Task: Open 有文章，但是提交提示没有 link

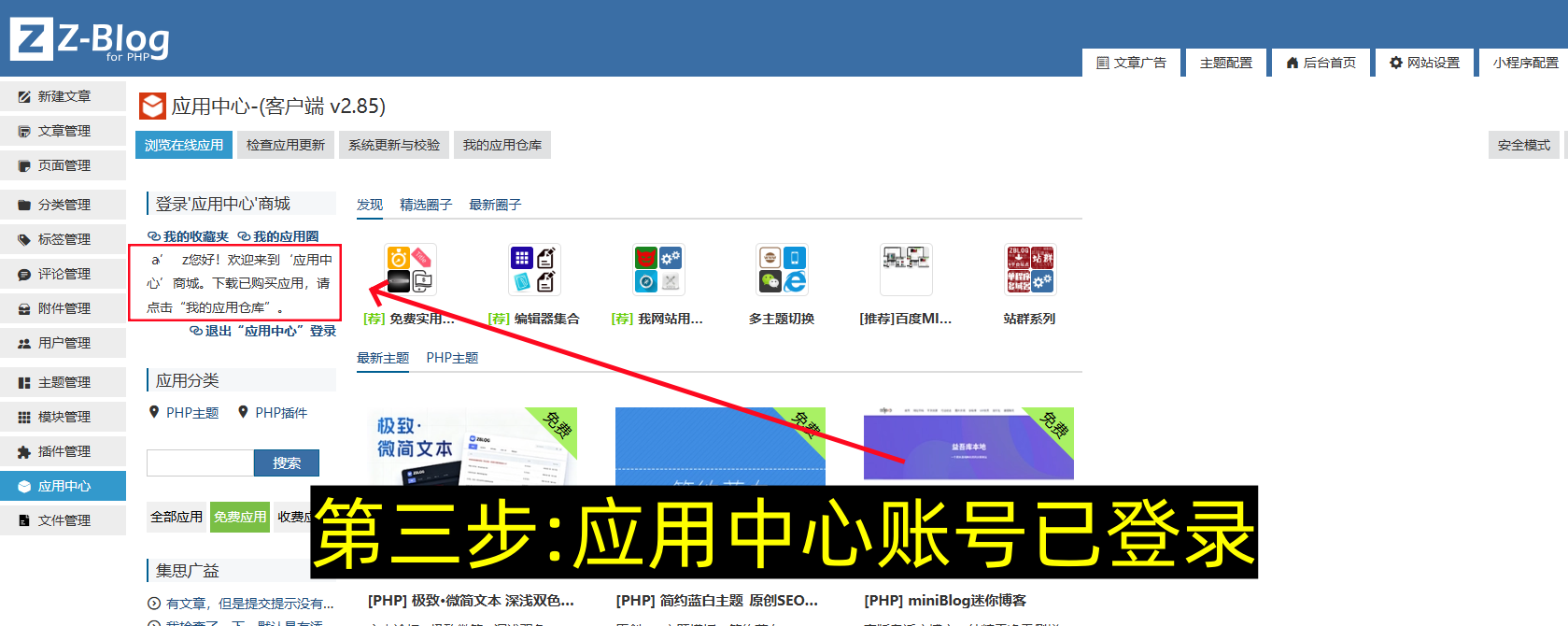Action: pyautogui.click(x=249, y=604)
